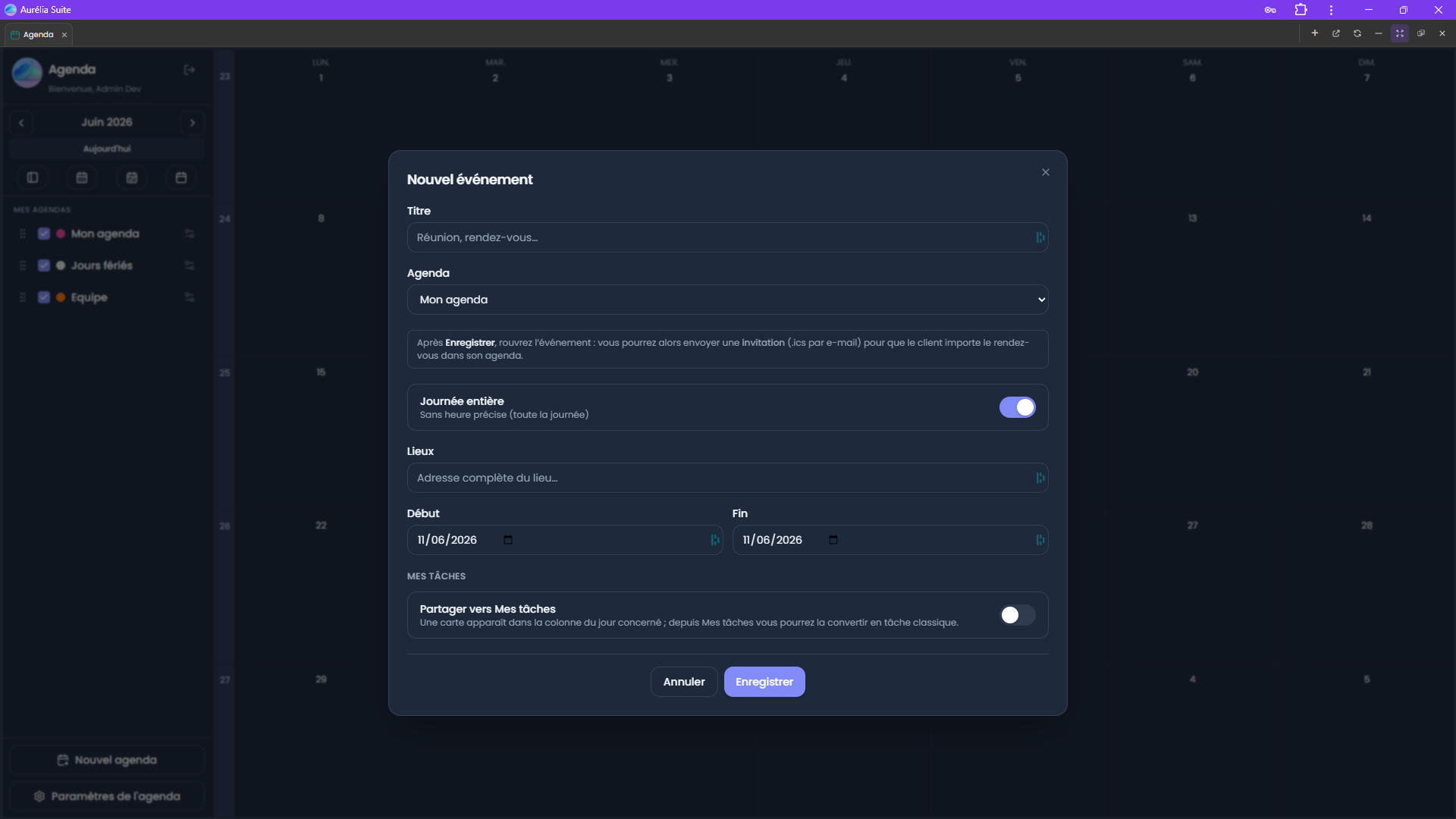
Task: Focus the Titre input field
Action: [x=727, y=237]
